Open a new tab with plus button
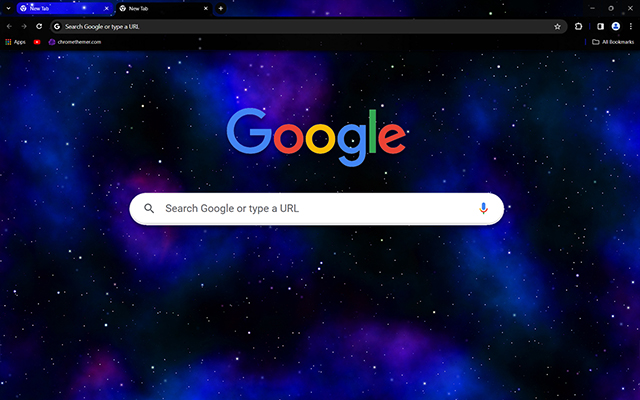The image size is (640, 400). [220, 8]
